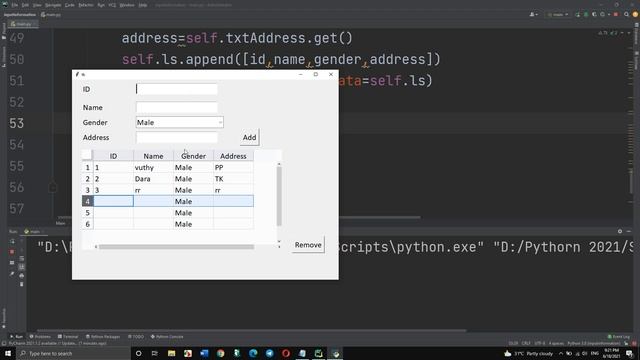The height and width of the screenshot is (360, 640).
Task: Open the Help menu in PyCharm
Action: (x=143, y=5)
